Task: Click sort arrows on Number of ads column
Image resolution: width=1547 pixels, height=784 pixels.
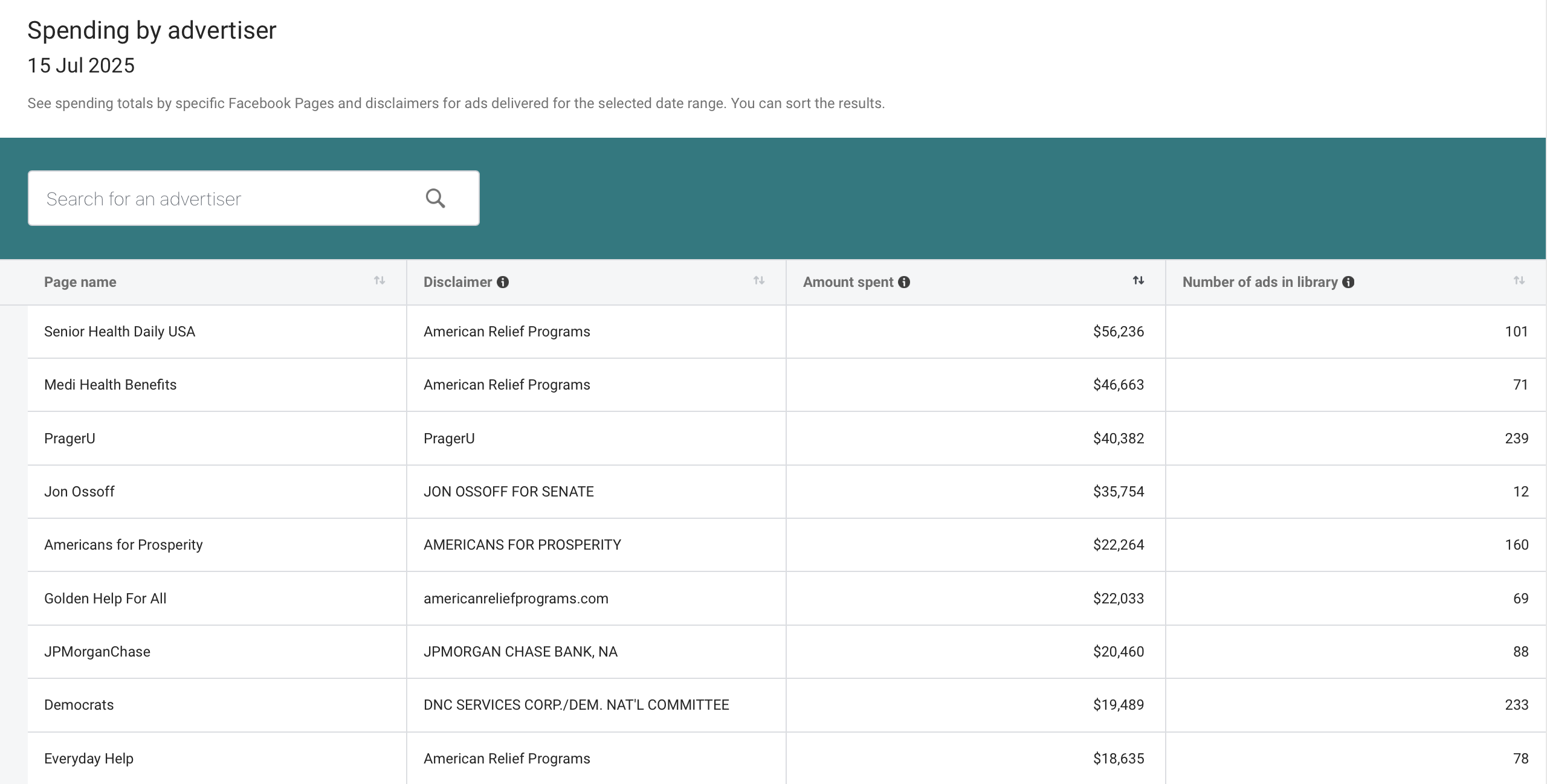Action: coord(1520,280)
